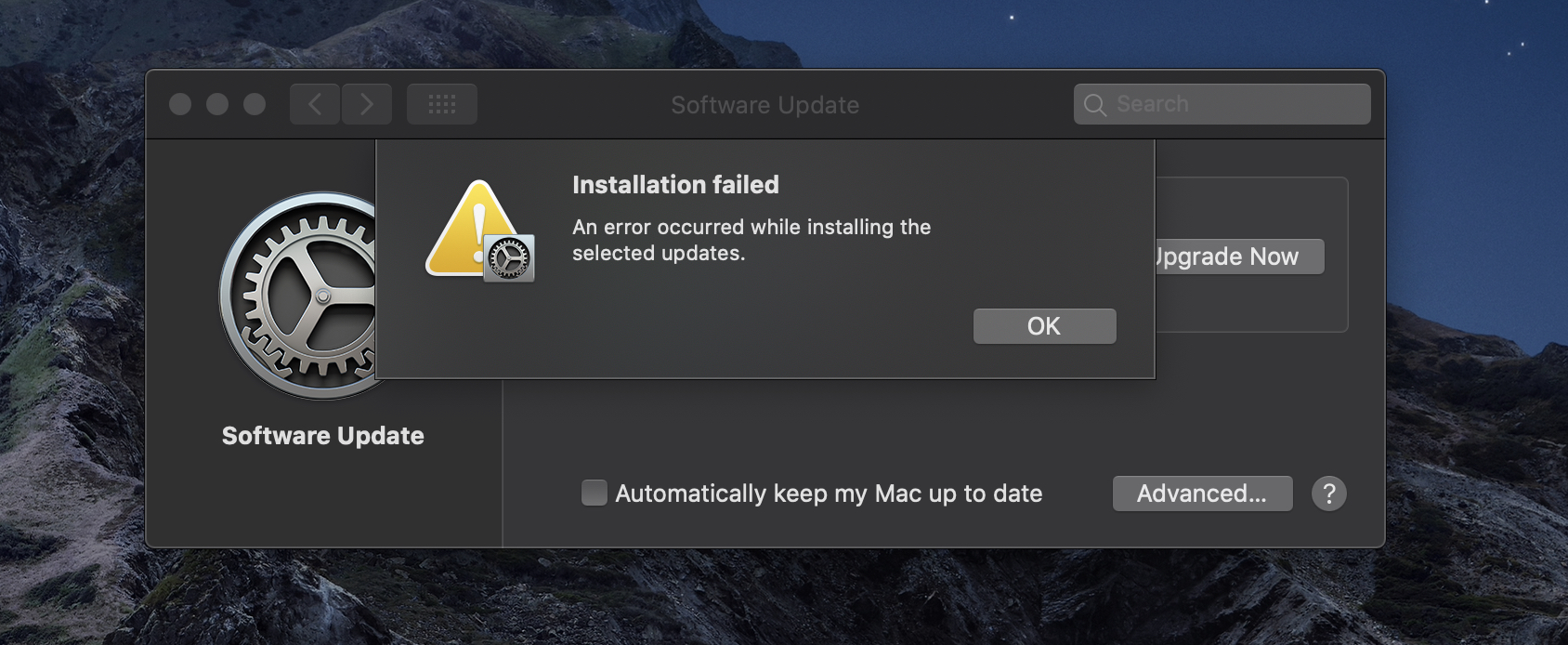This screenshot has height=645, width=1568.
Task: Click the Software Update window title
Action: click(x=764, y=105)
